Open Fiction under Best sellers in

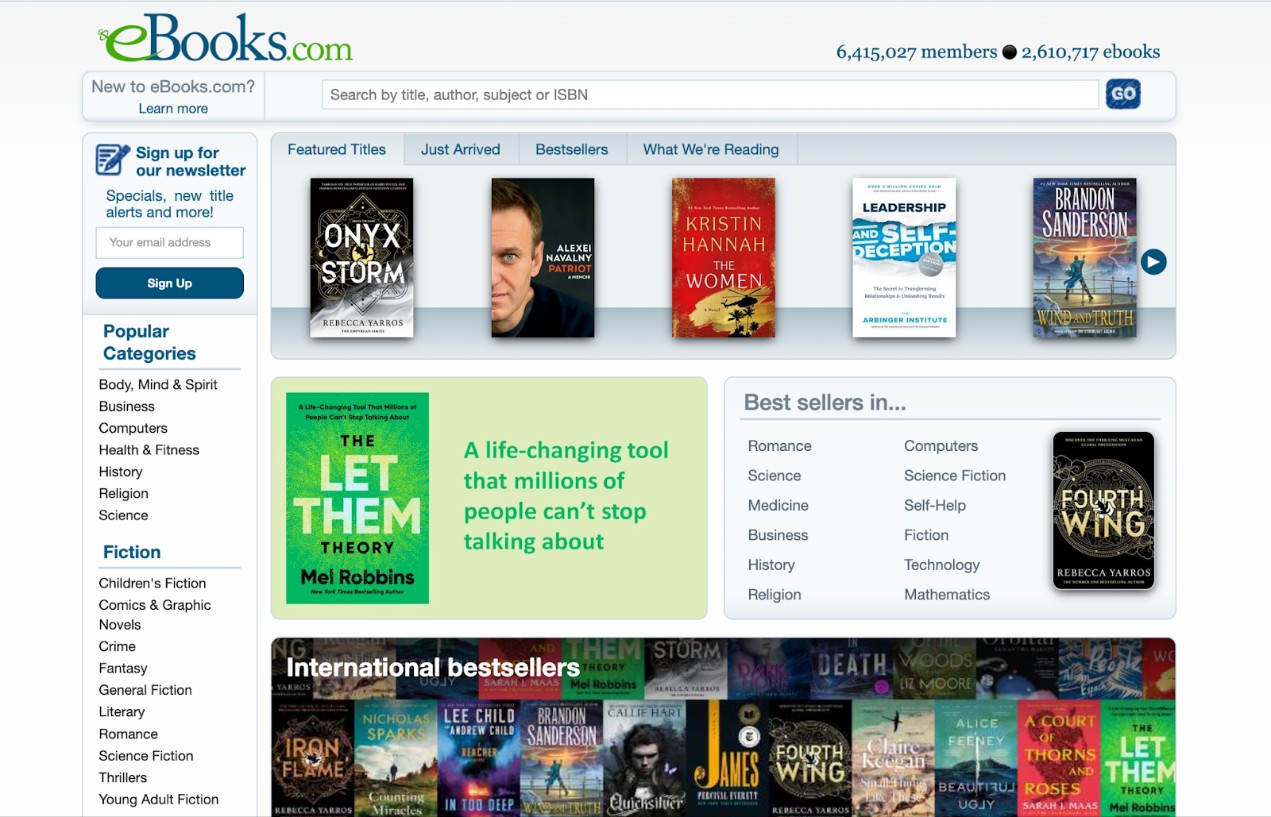[x=927, y=535]
